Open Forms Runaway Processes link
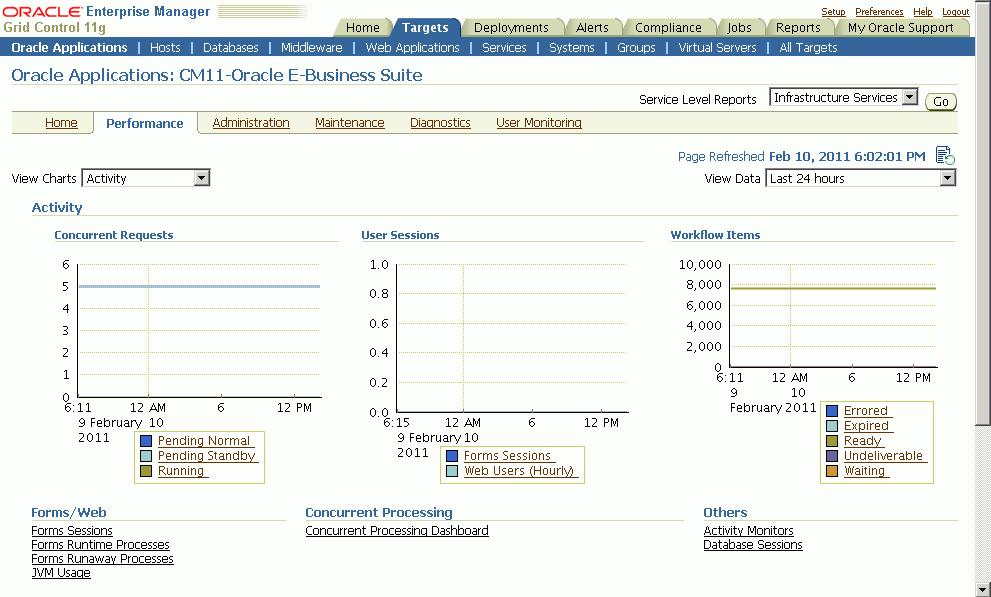This screenshot has width=991, height=597. [x=102, y=558]
